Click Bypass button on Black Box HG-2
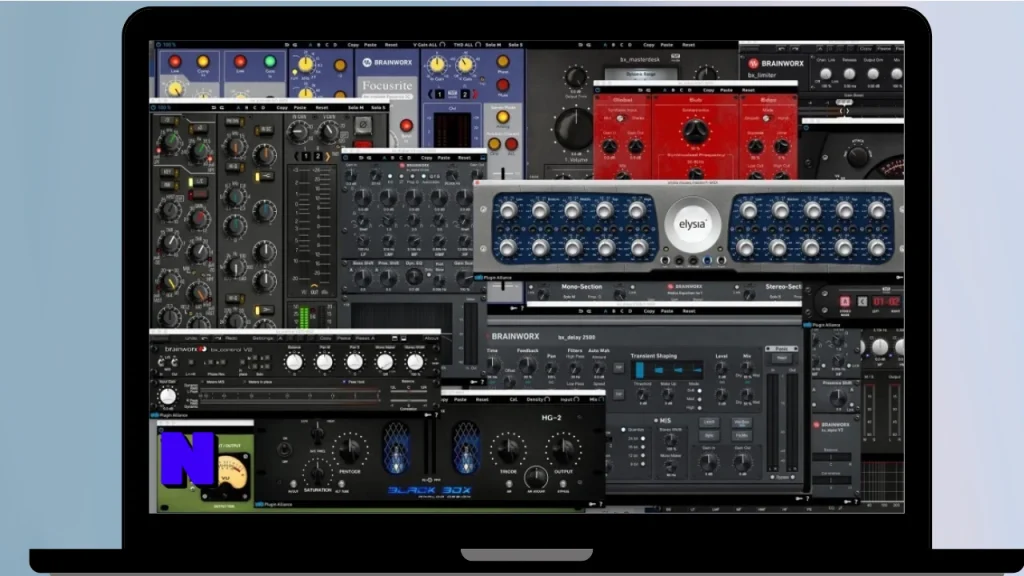The image size is (1024, 576). tap(562, 484)
